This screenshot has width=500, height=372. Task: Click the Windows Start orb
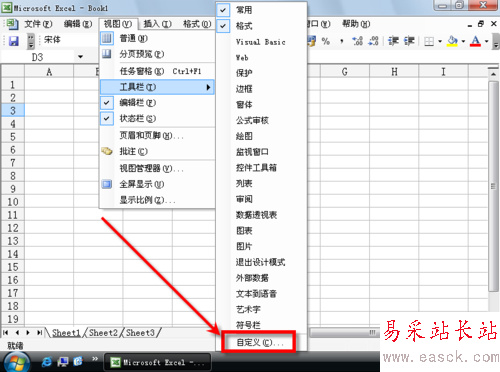click(x=16, y=362)
